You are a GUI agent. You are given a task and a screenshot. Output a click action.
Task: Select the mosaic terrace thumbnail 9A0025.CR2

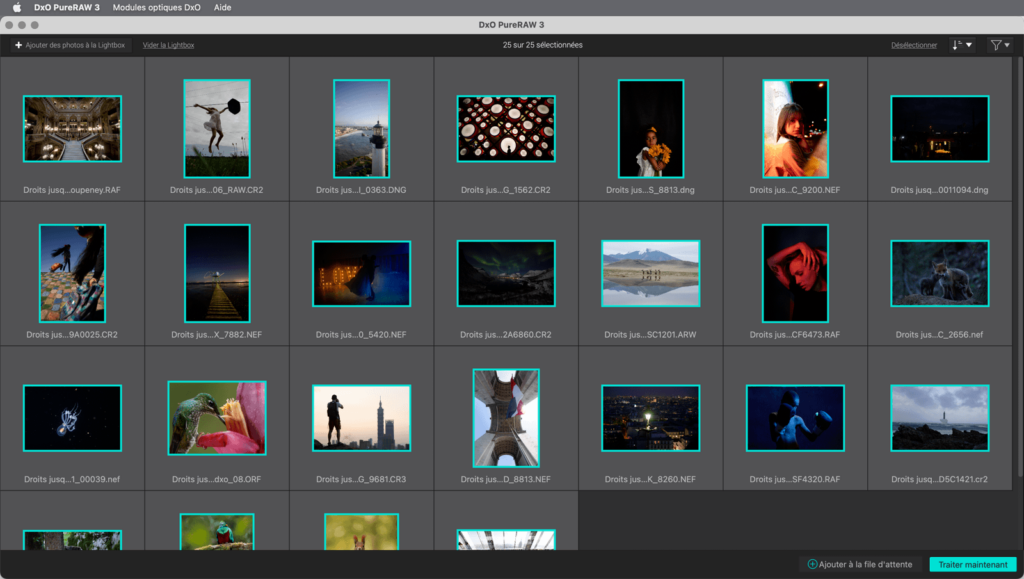[x=72, y=274]
